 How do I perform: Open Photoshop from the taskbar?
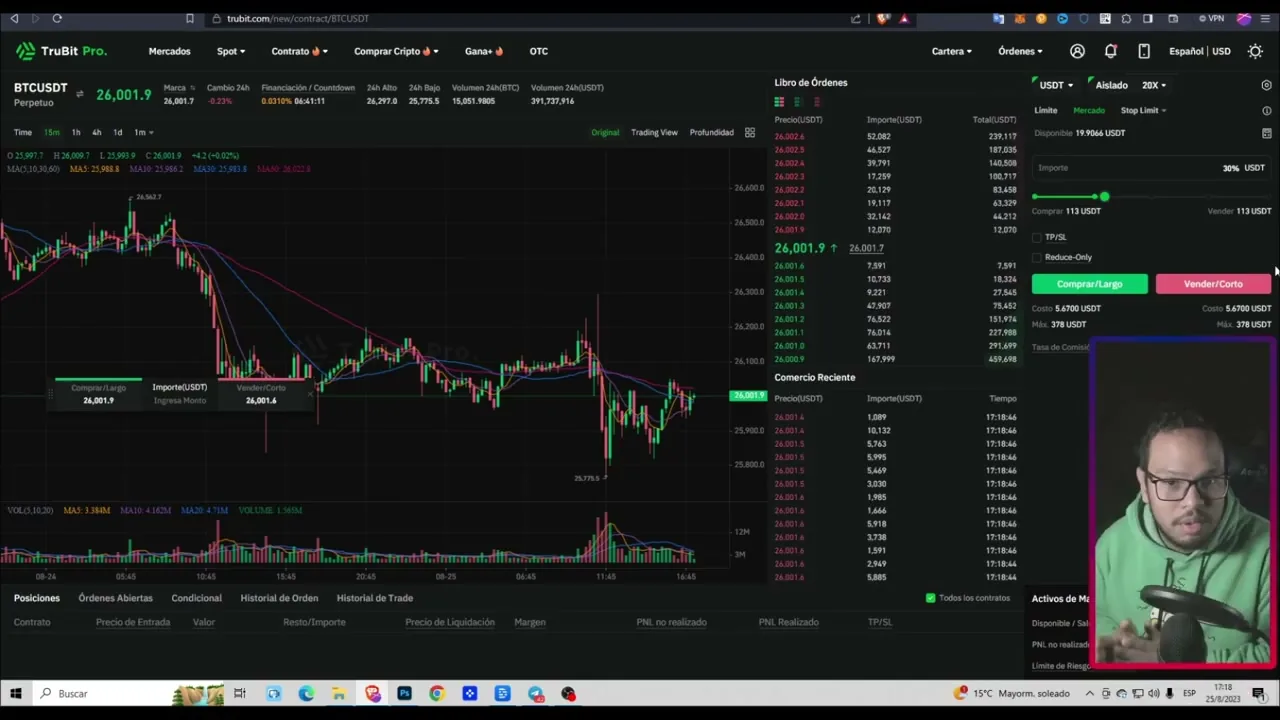[x=404, y=693]
